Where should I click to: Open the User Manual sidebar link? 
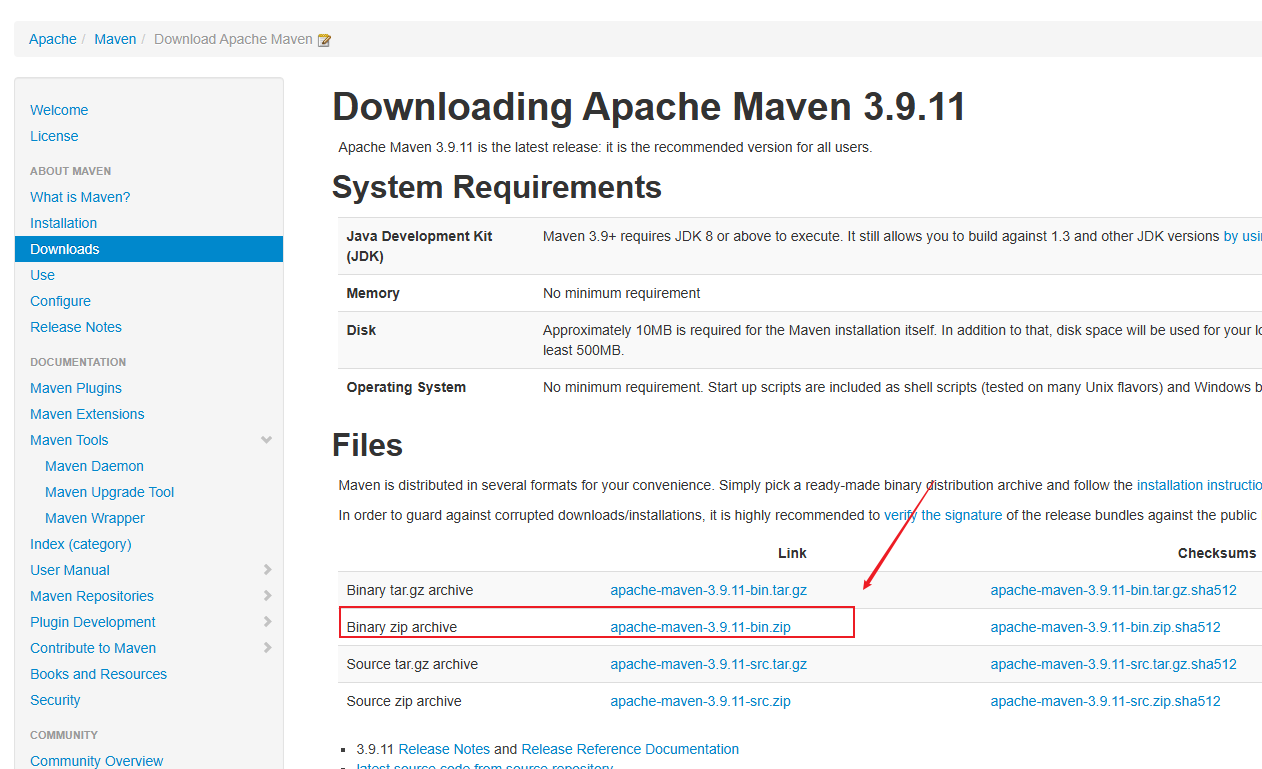pyautogui.click(x=70, y=570)
